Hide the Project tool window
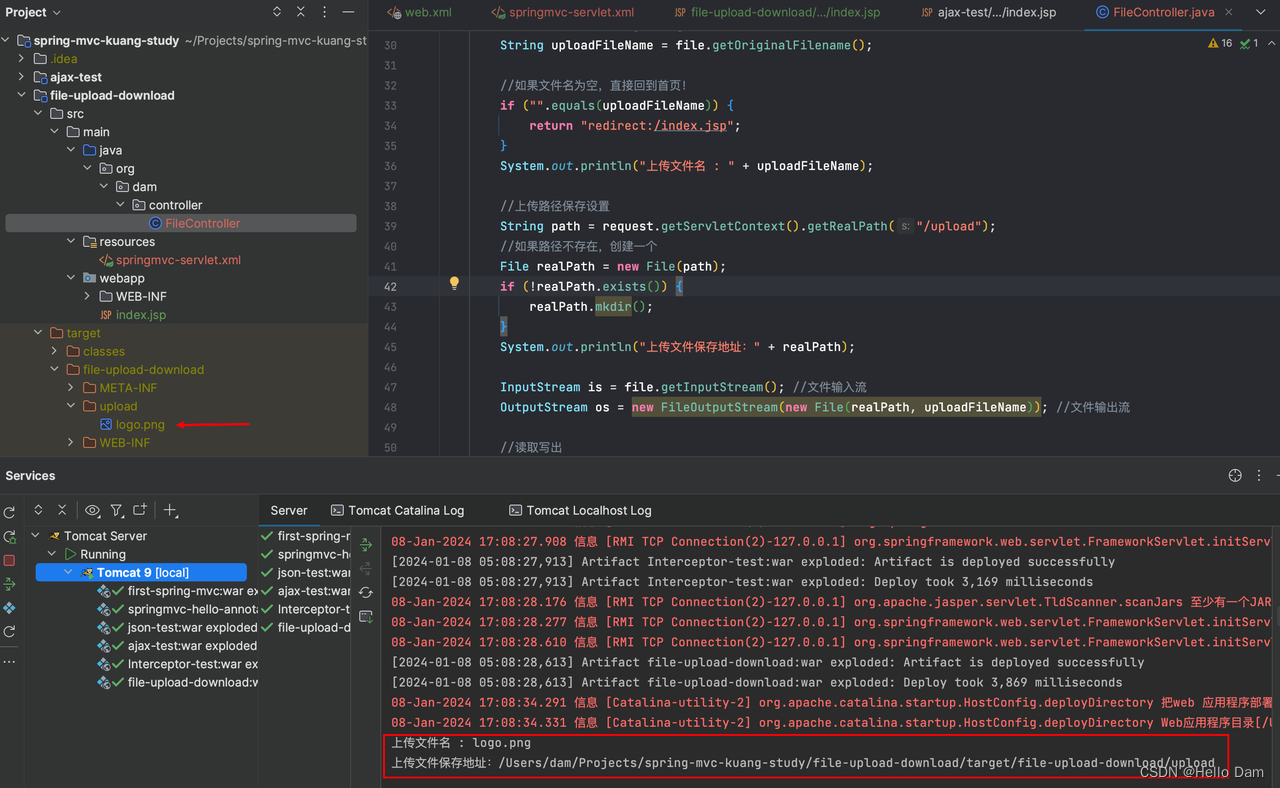1280x788 pixels. (348, 12)
